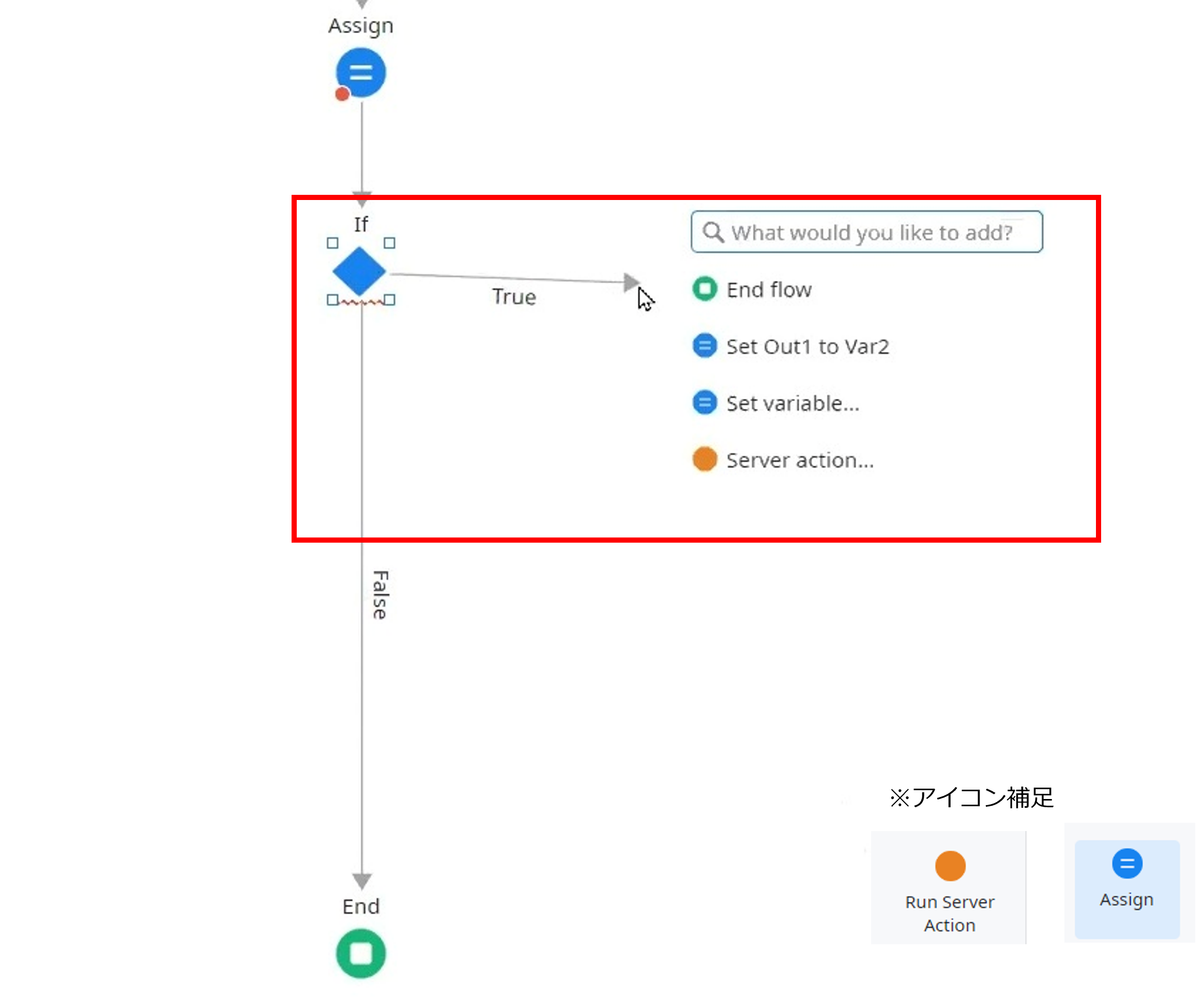The height and width of the screenshot is (999, 1204).
Task: Click the magnifier icon in search box
Action: coord(713,232)
